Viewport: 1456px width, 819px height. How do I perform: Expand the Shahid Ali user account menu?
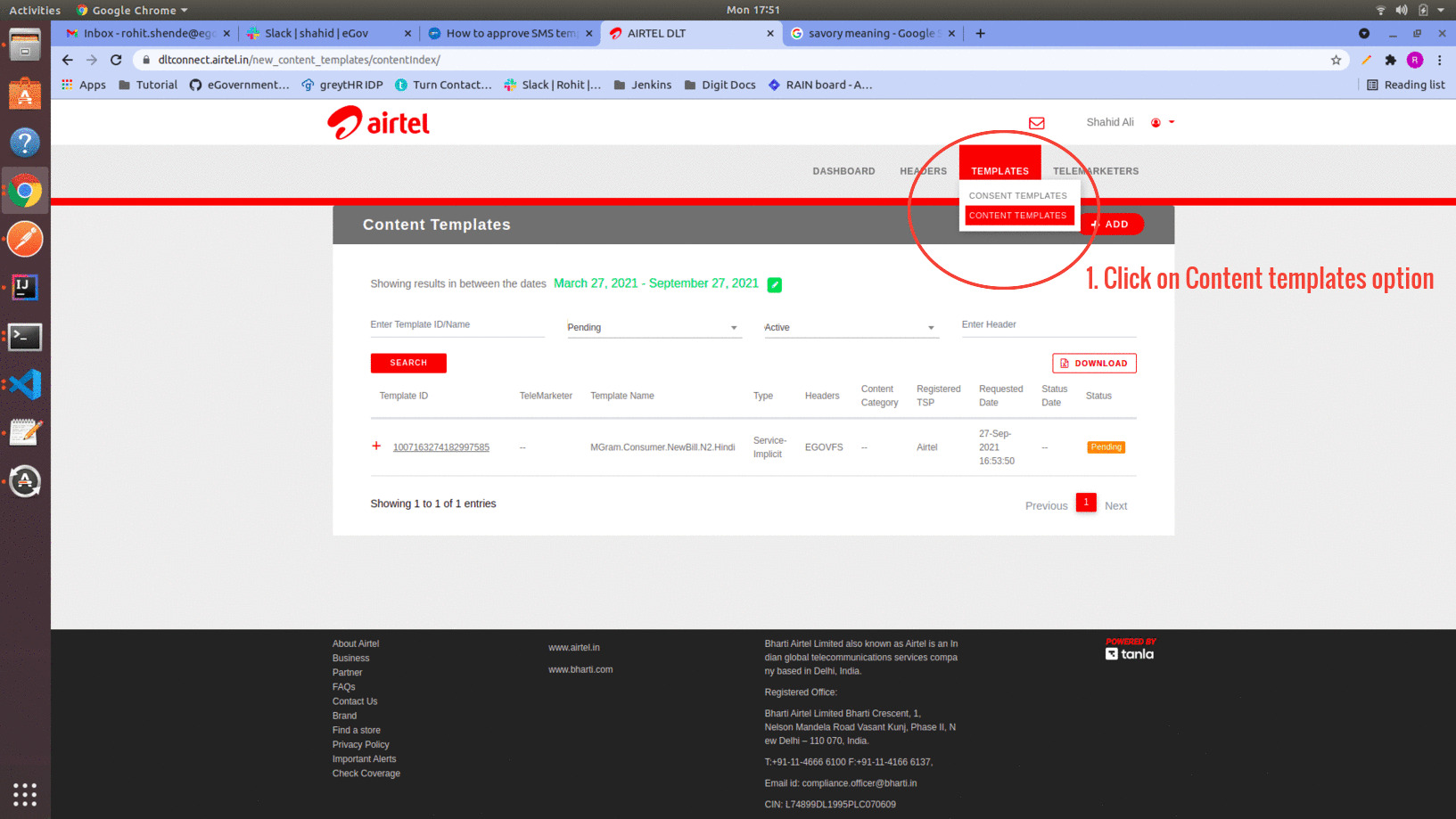coord(1163,123)
